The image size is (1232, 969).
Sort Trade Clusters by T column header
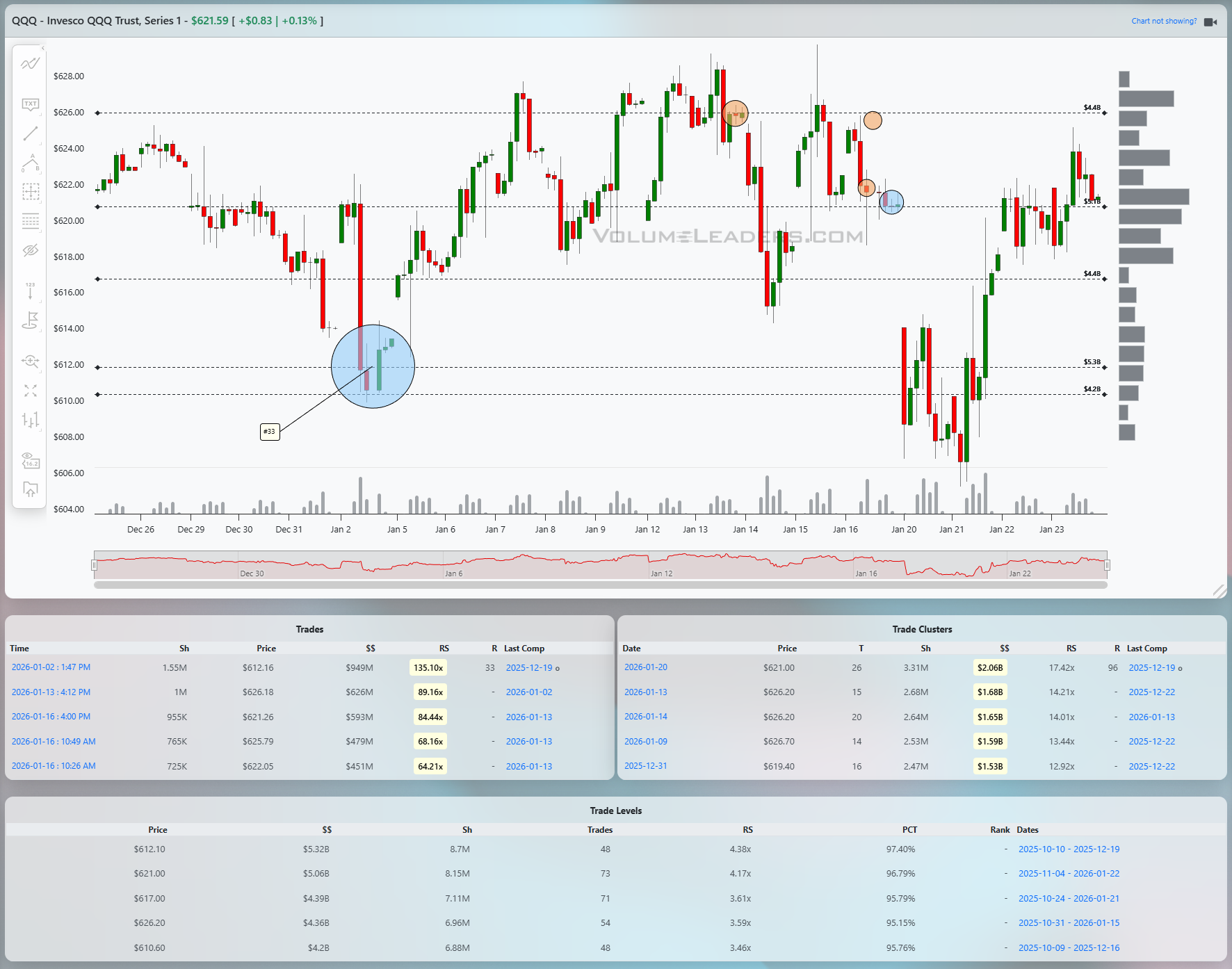pos(861,649)
